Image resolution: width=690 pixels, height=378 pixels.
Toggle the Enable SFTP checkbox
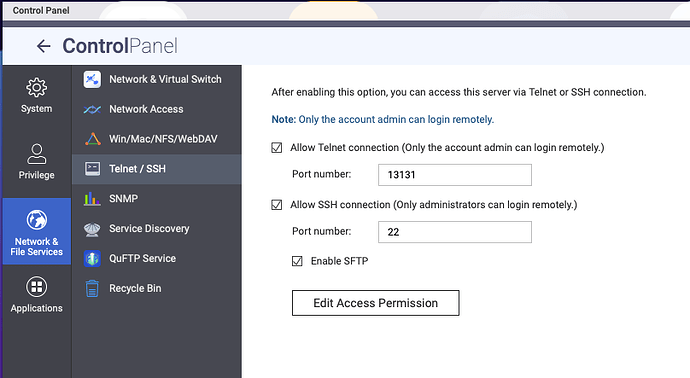[x=297, y=261]
